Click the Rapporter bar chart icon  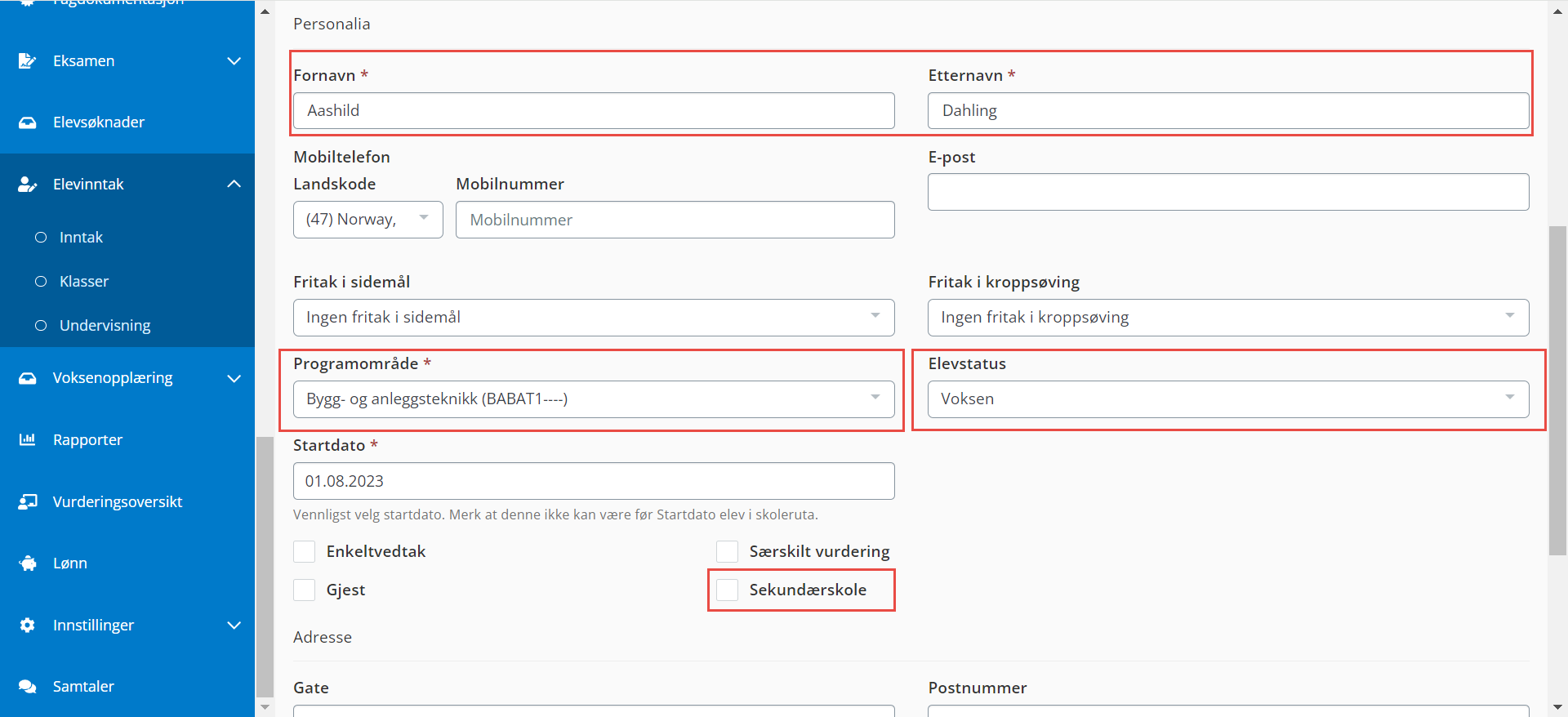(x=27, y=439)
